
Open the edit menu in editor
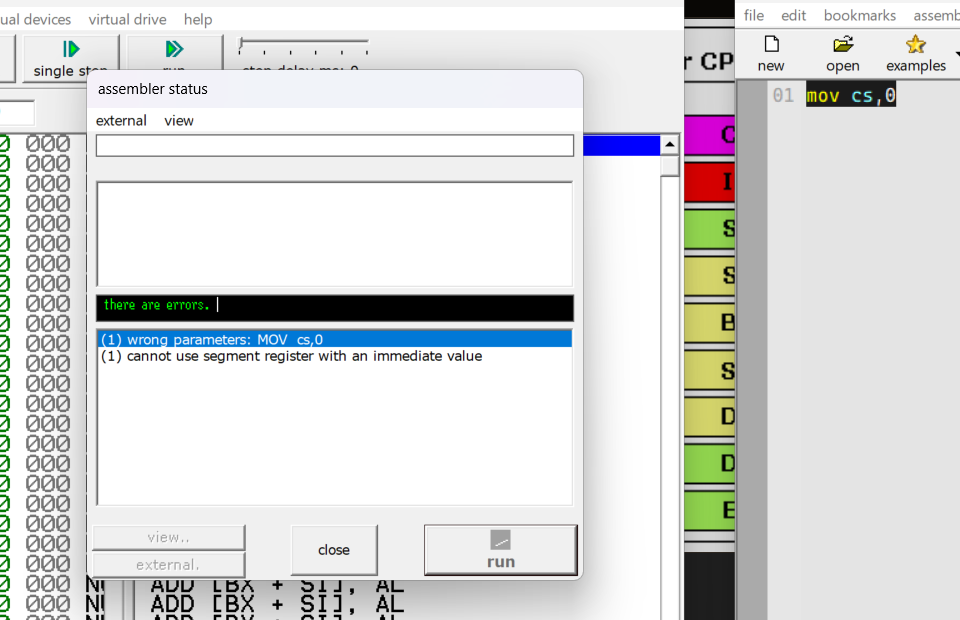[793, 15]
